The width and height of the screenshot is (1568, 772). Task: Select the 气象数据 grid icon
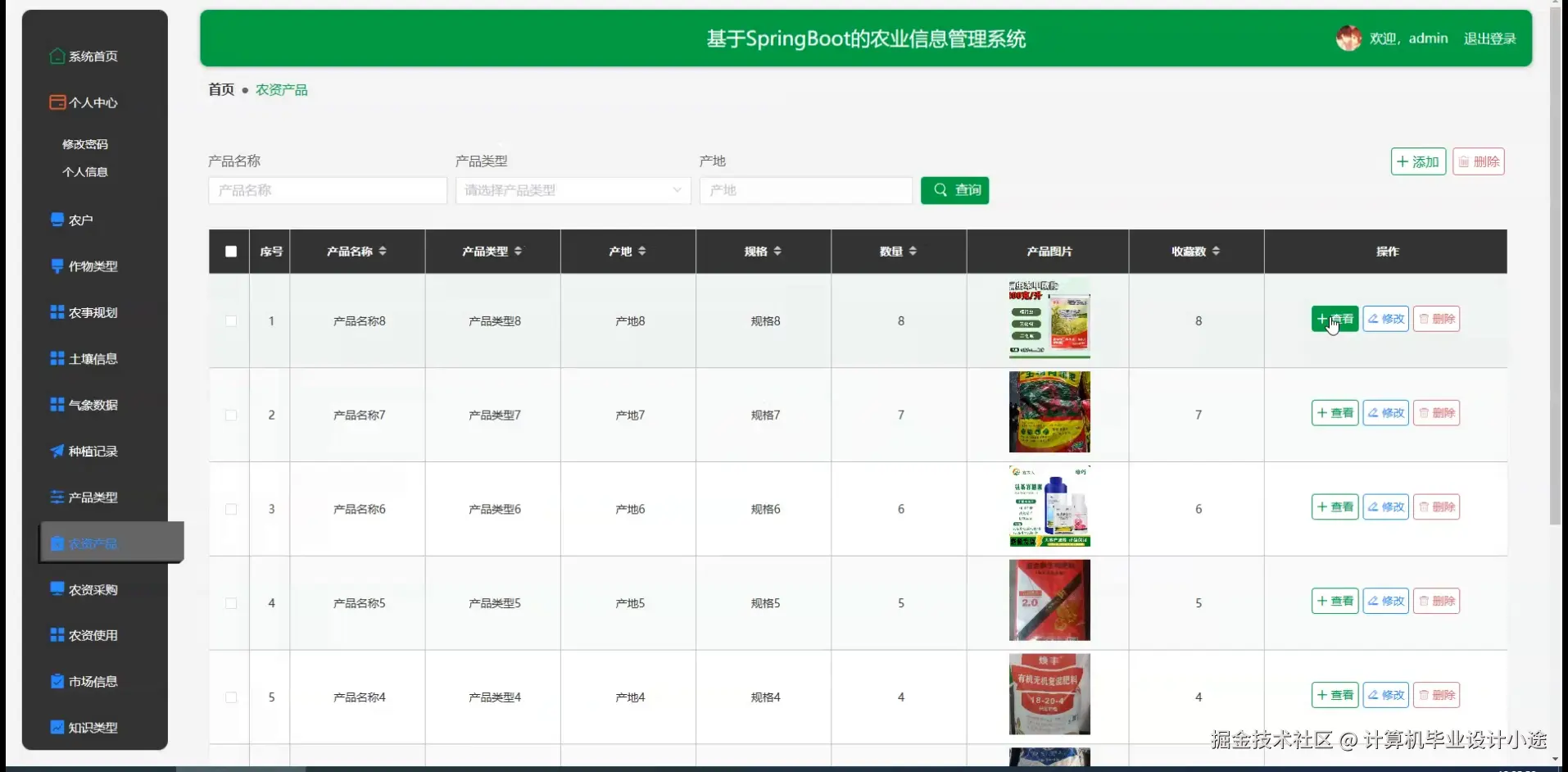coord(57,404)
